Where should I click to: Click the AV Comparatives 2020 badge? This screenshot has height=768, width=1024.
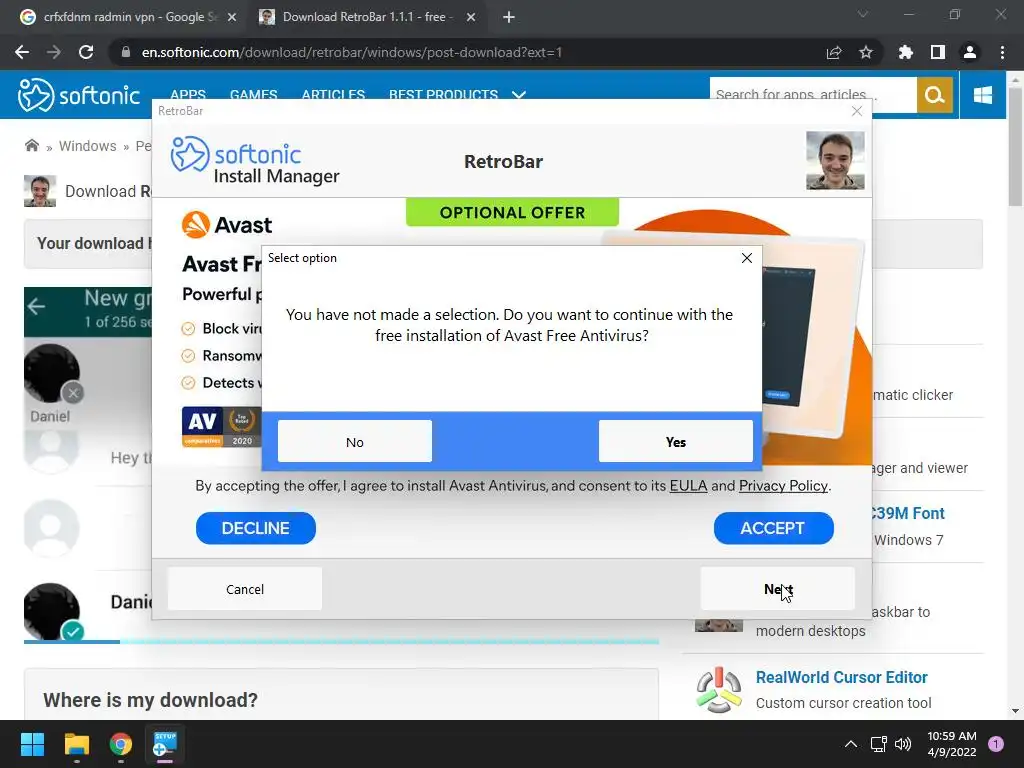tap(221, 427)
